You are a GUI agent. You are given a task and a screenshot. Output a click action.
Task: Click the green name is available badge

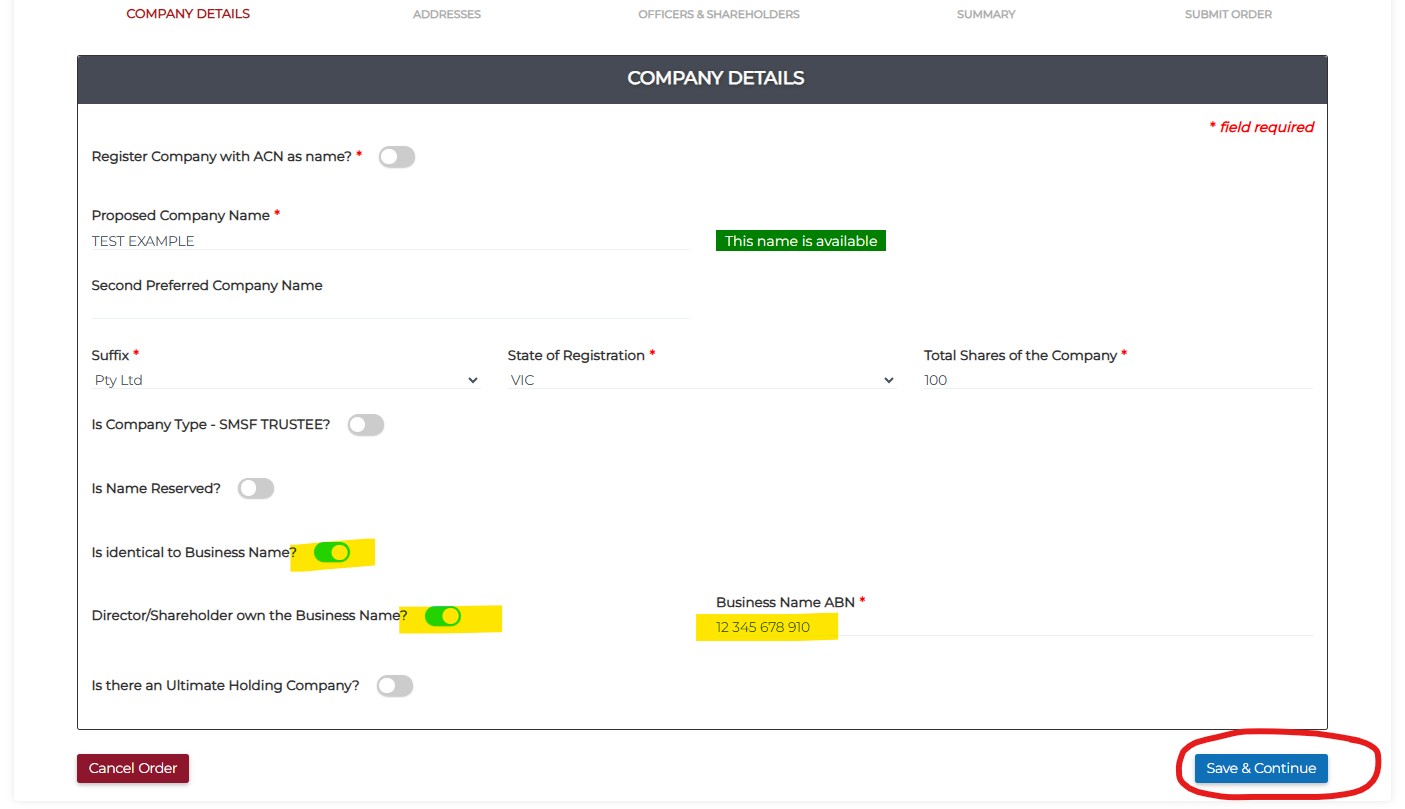[x=800, y=241]
